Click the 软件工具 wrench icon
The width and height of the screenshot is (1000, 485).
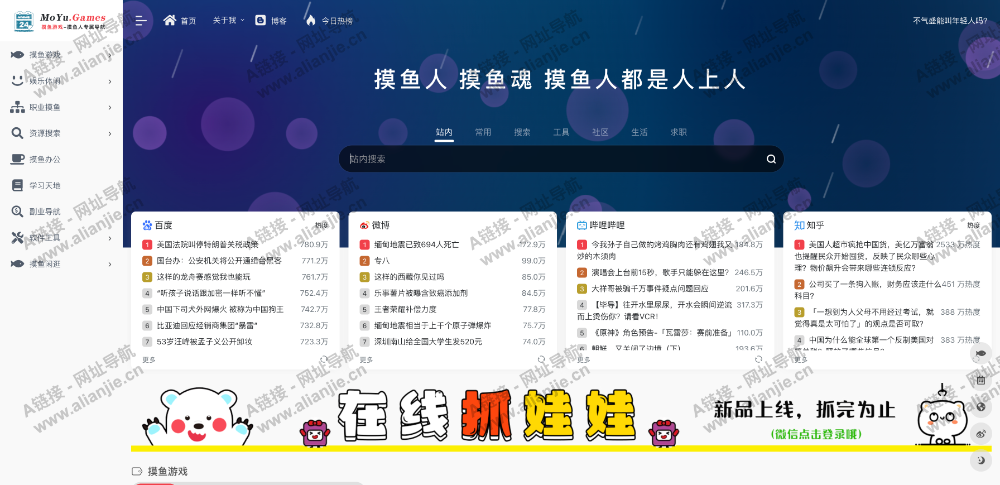tap(18, 237)
